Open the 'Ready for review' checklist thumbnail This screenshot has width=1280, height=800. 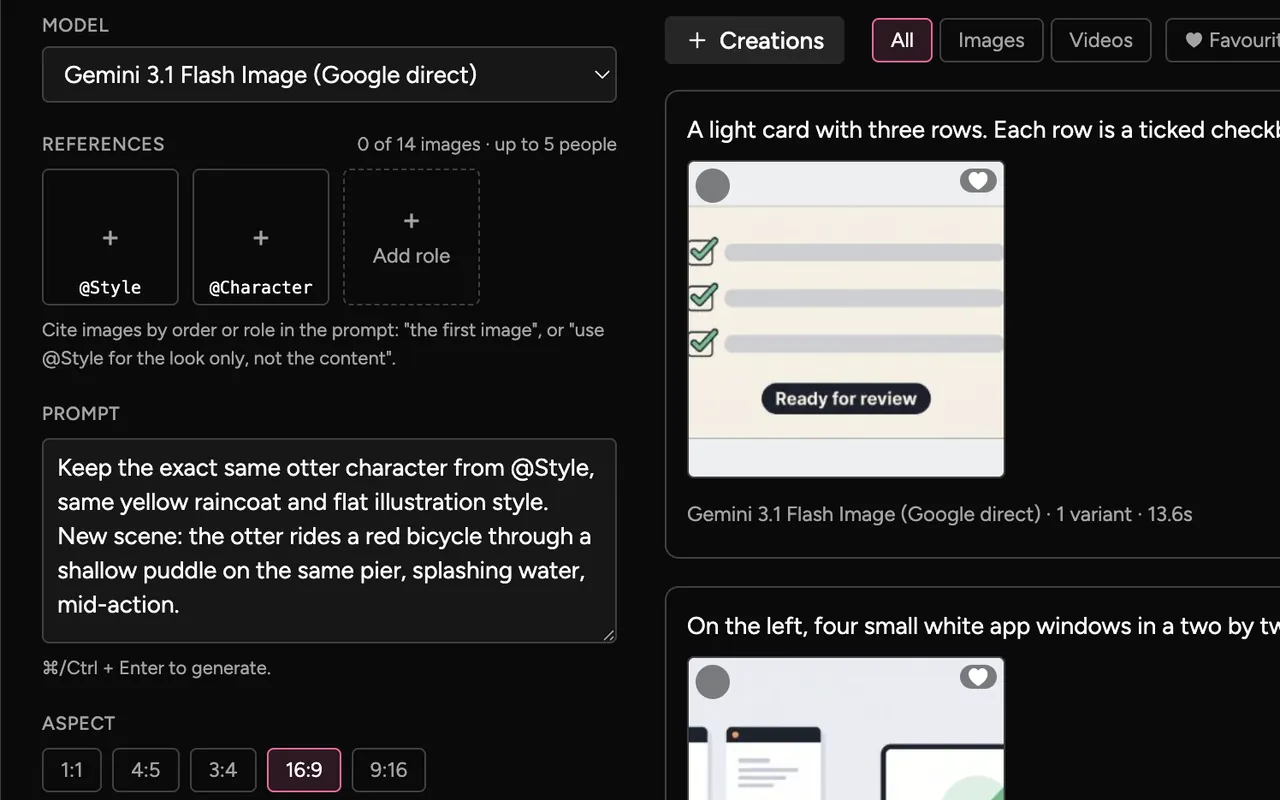click(846, 319)
